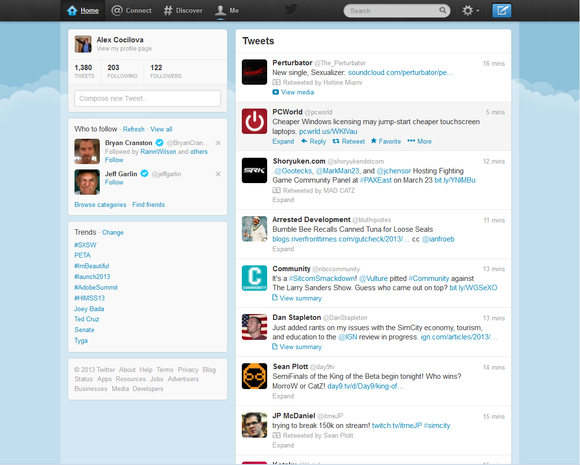Click the Twitter bird logo
Viewport: 580px width, 465px height.
pyautogui.click(x=291, y=9)
